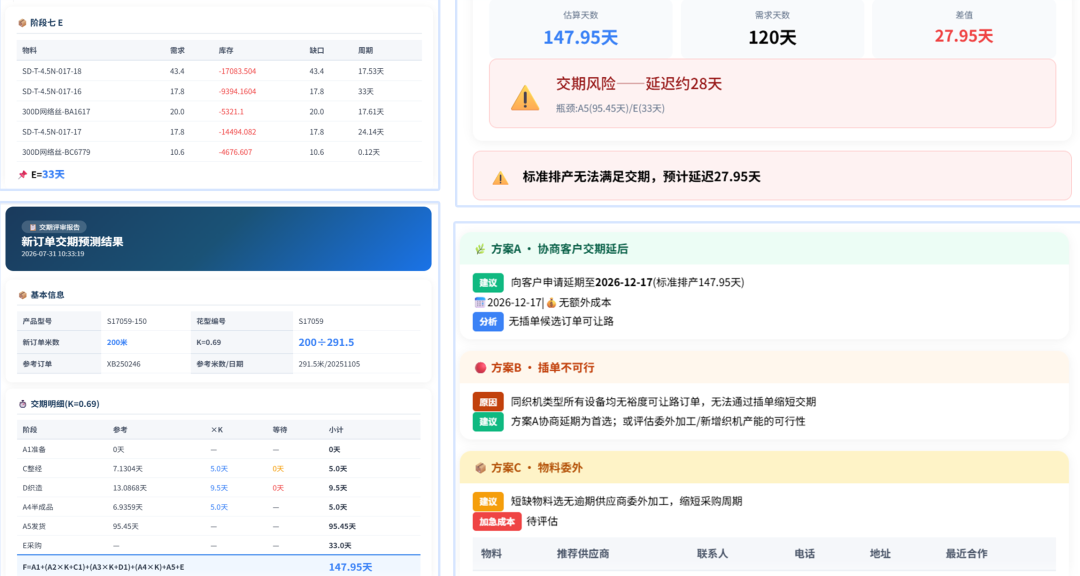
Task: Click the A4半成品 stage row
Action: 219,507
